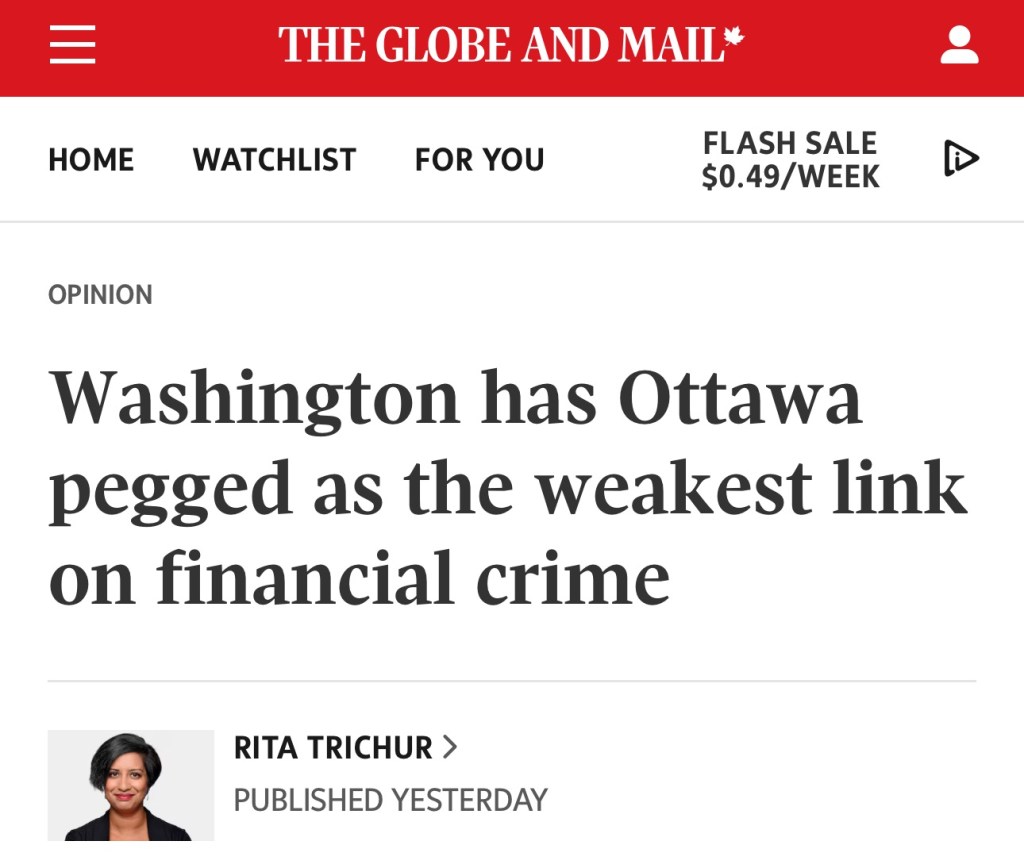The image size is (1024, 868).
Task: Click the user account profile icon
Action: pos(959,46)
